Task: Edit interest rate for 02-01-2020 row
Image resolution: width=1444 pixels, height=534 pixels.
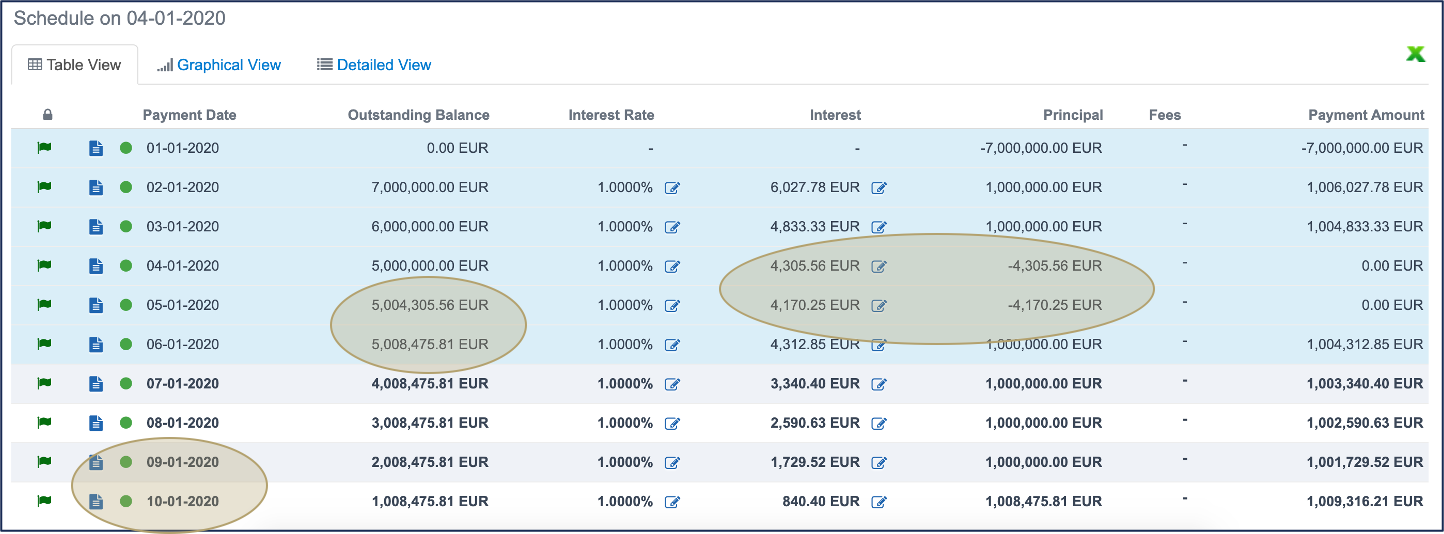Action: coord(672,188)
